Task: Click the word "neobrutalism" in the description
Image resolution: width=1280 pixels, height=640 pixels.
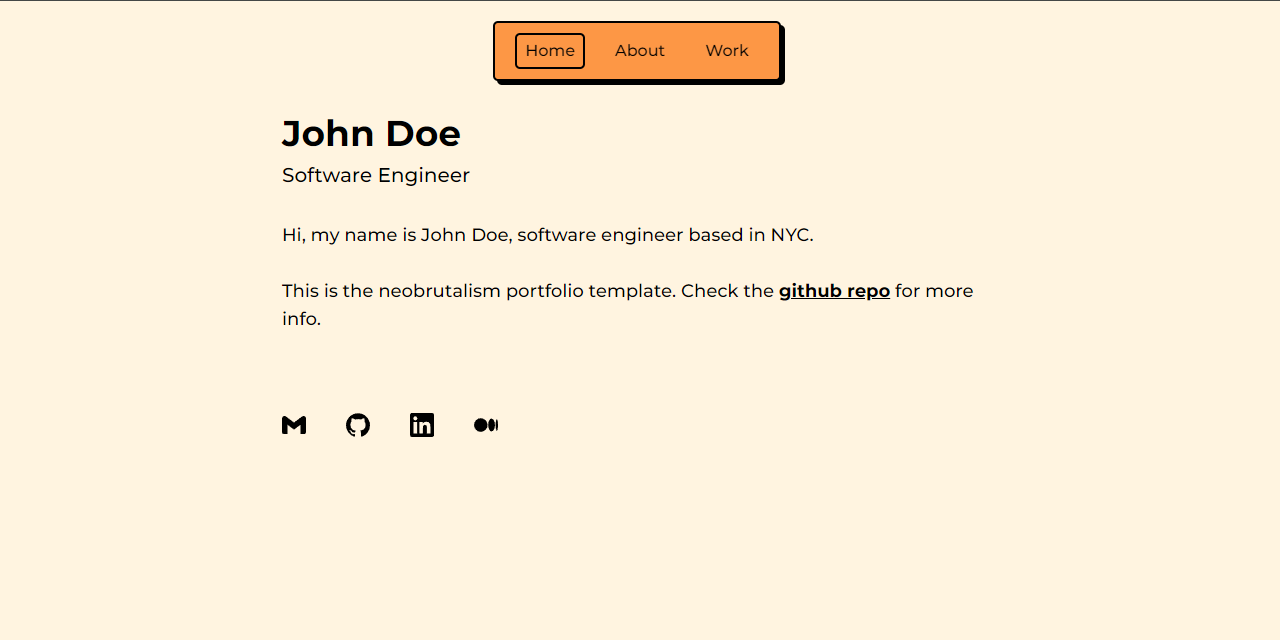Action: pyautogui.click(x=439, y=291)
